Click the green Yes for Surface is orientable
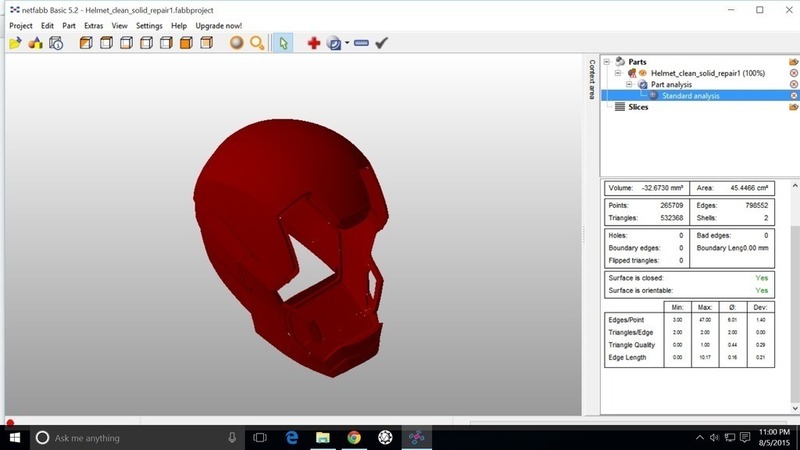The width and height of the screenshot is (800, 450). click(x=762, y=290)
